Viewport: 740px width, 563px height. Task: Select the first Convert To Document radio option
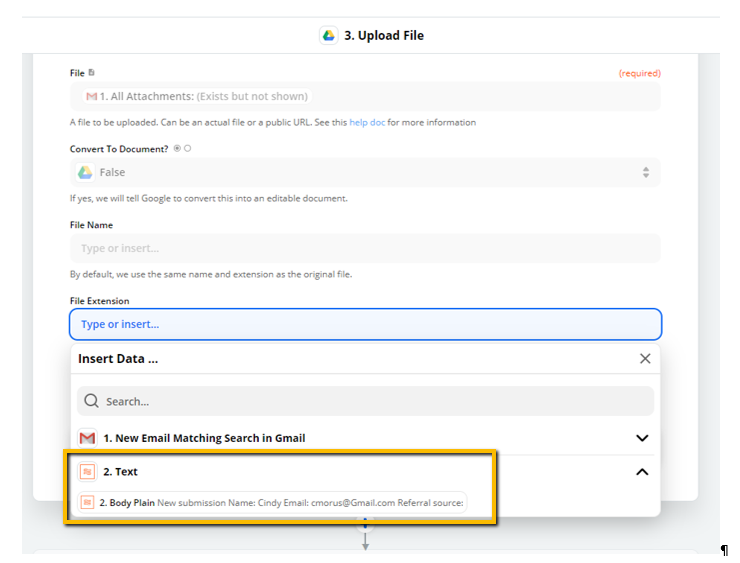click(x=177, y=148)
